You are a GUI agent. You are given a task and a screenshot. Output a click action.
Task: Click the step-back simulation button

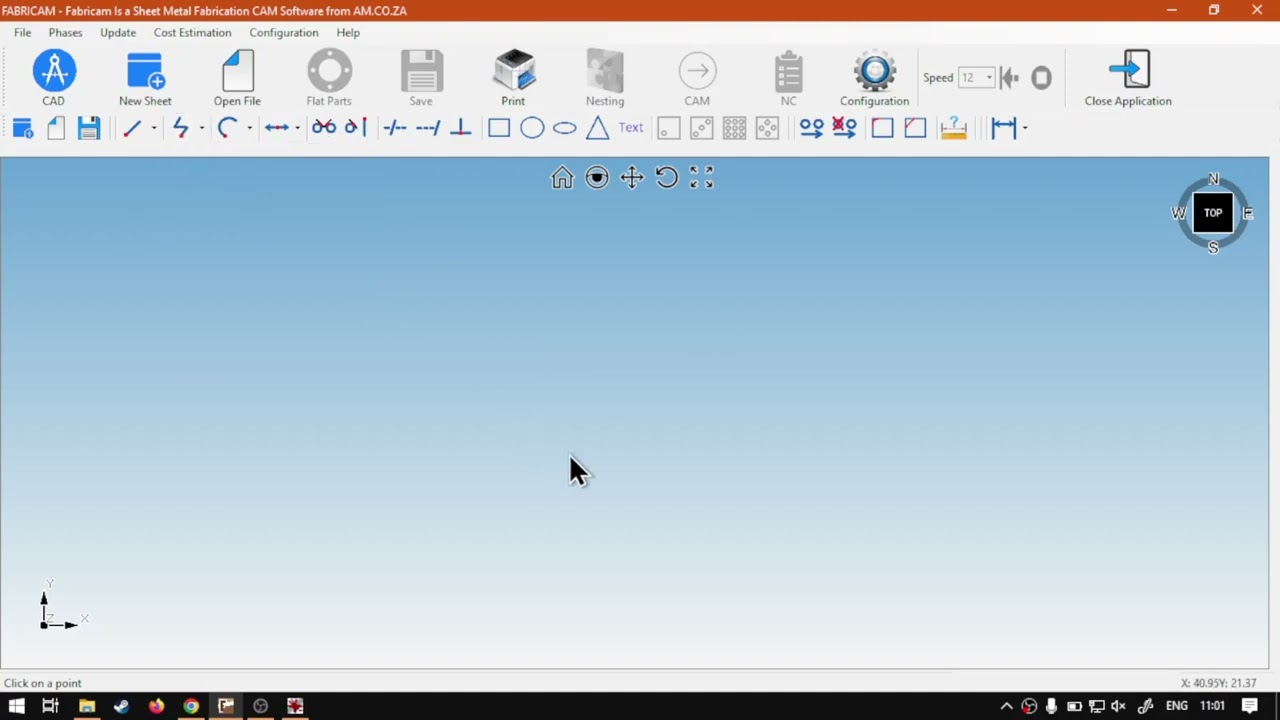click(1010, 78)
